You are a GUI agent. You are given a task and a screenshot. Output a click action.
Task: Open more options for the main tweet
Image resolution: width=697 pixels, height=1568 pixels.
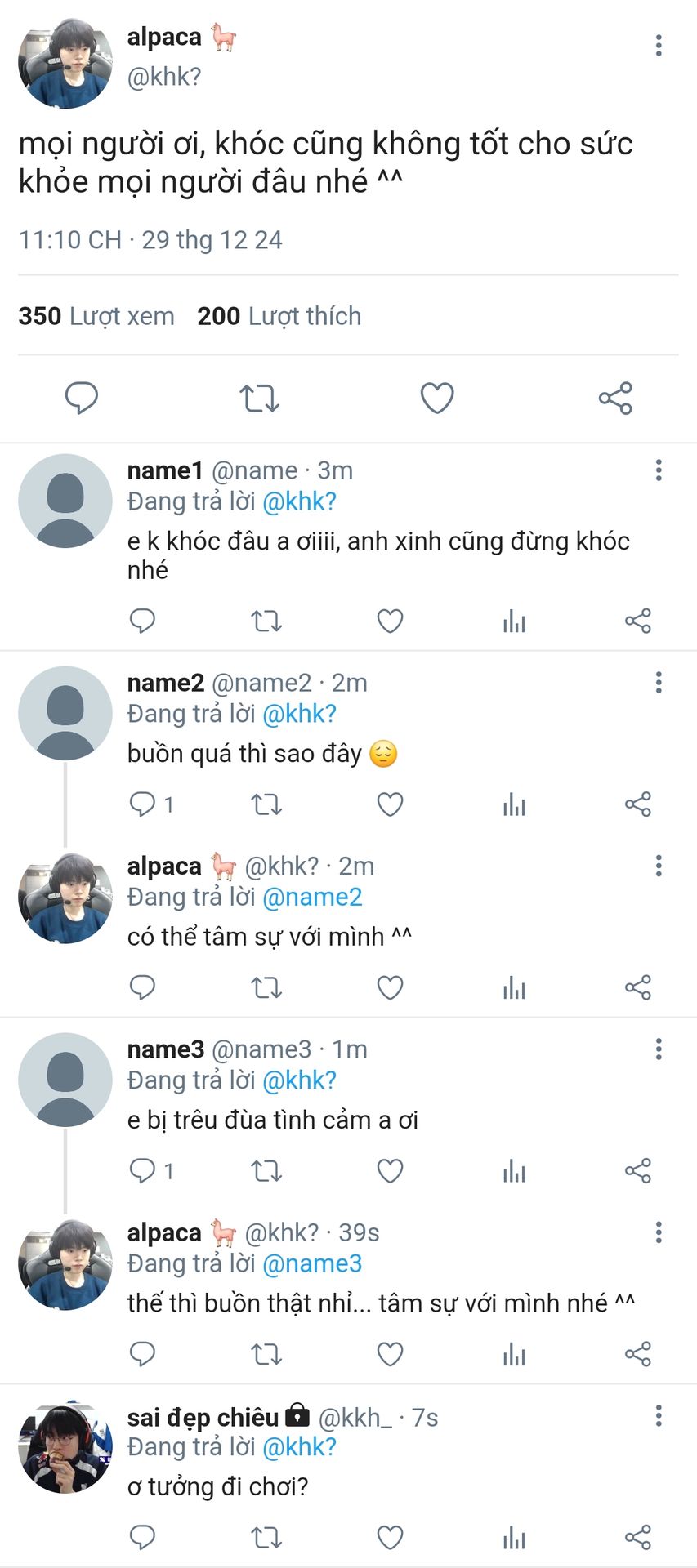659,46
